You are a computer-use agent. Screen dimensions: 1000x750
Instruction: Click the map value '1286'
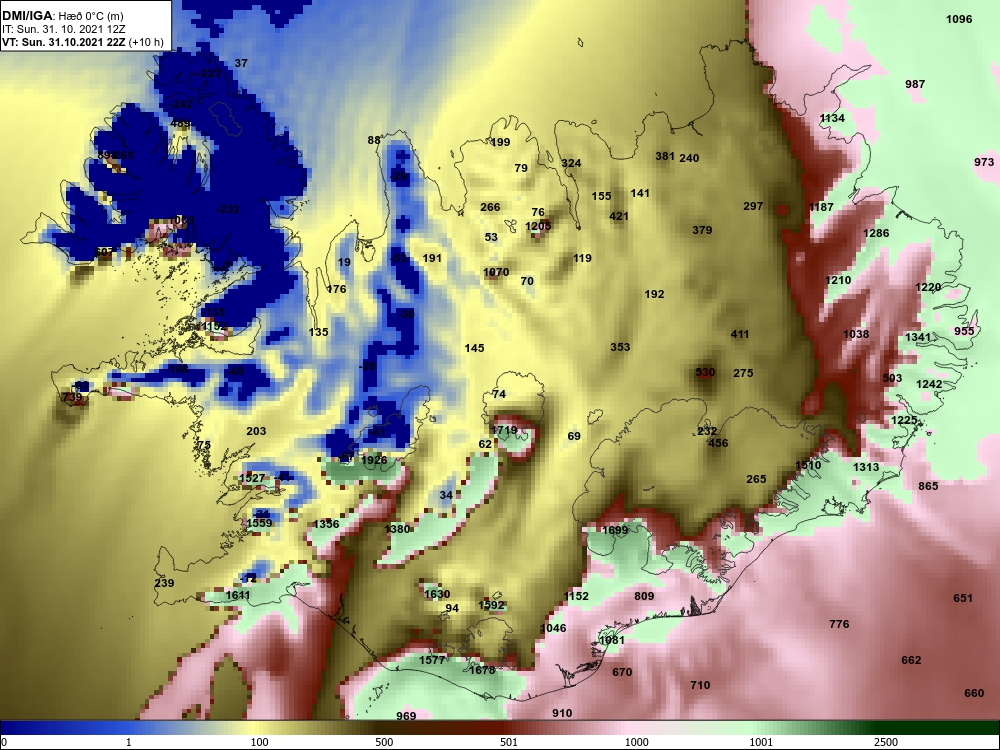coord(876,233)
